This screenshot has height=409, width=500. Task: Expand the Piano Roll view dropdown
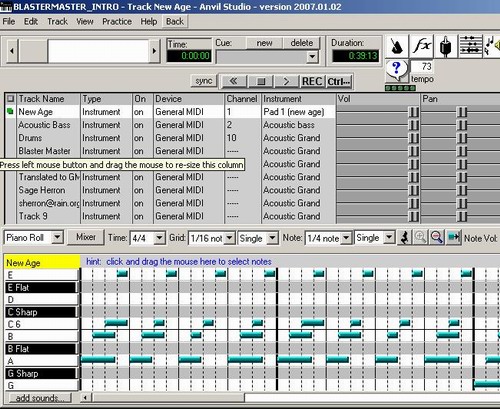pyautogui.click(x=57, y=238)
